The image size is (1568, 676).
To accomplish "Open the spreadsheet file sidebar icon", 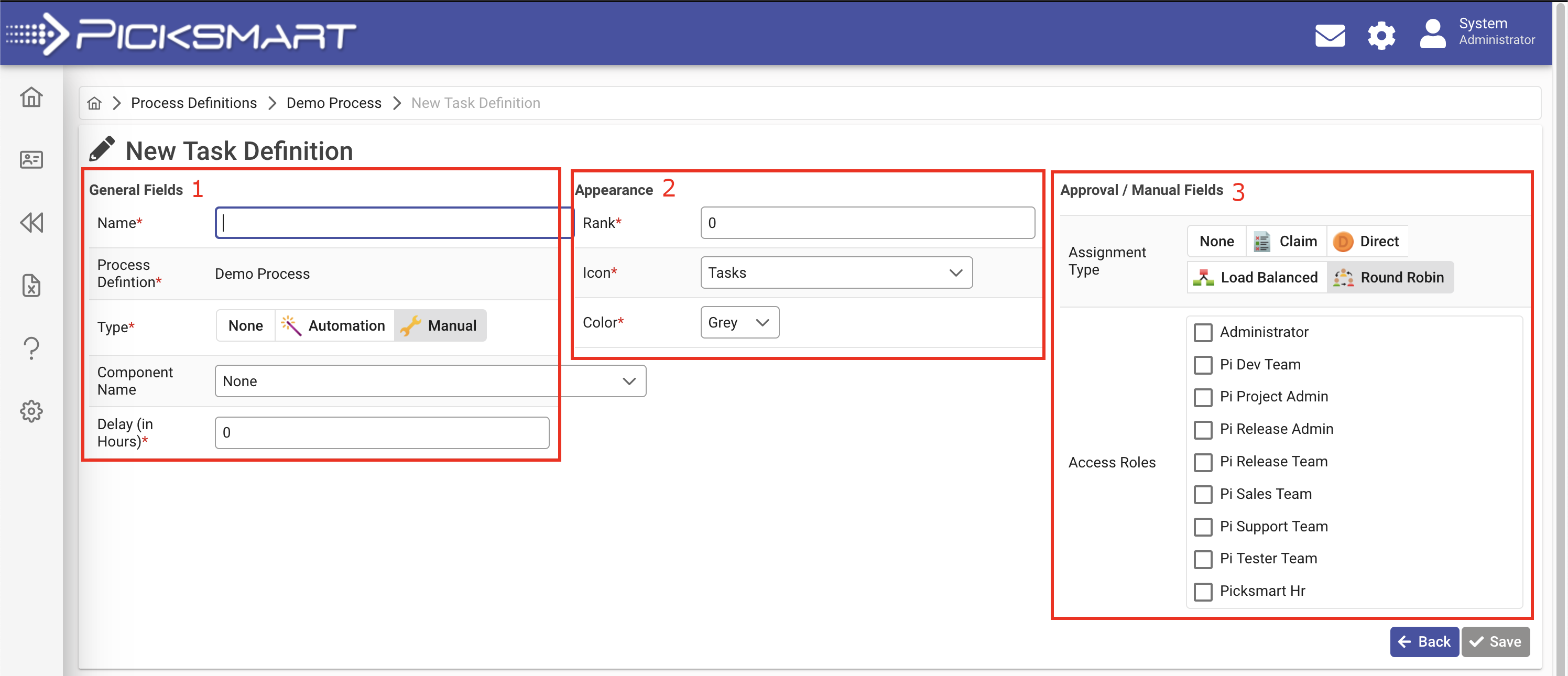I will 31,286.
